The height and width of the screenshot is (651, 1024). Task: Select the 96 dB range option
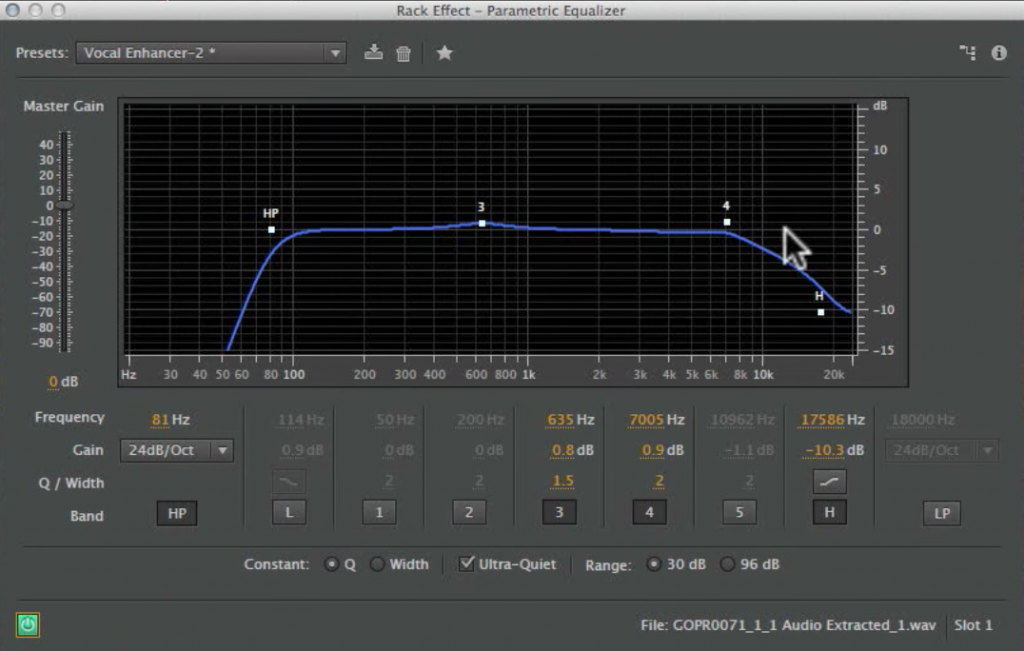tap(727, 564)
